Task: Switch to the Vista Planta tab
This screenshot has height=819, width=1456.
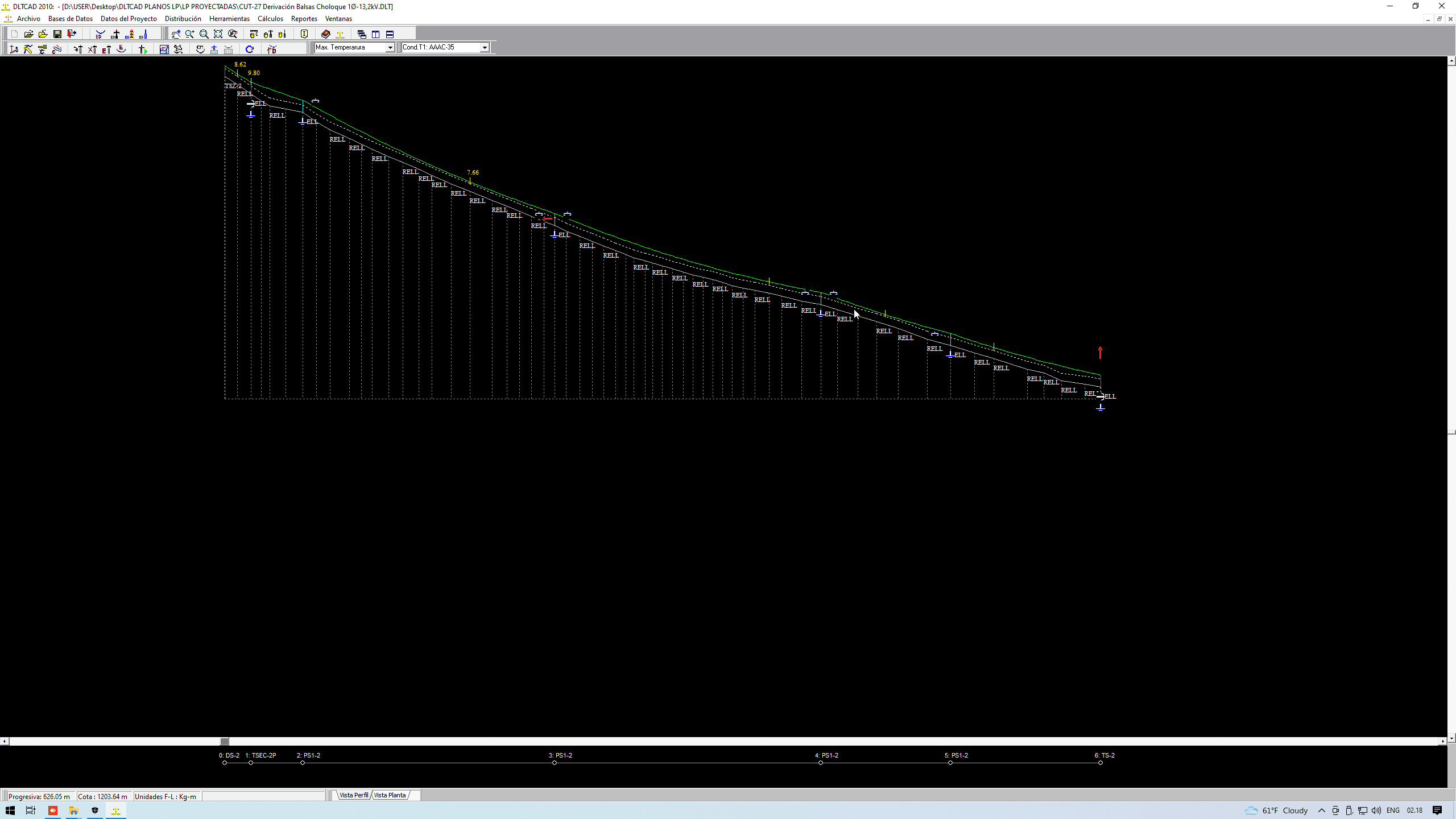Action: point(390,795)
